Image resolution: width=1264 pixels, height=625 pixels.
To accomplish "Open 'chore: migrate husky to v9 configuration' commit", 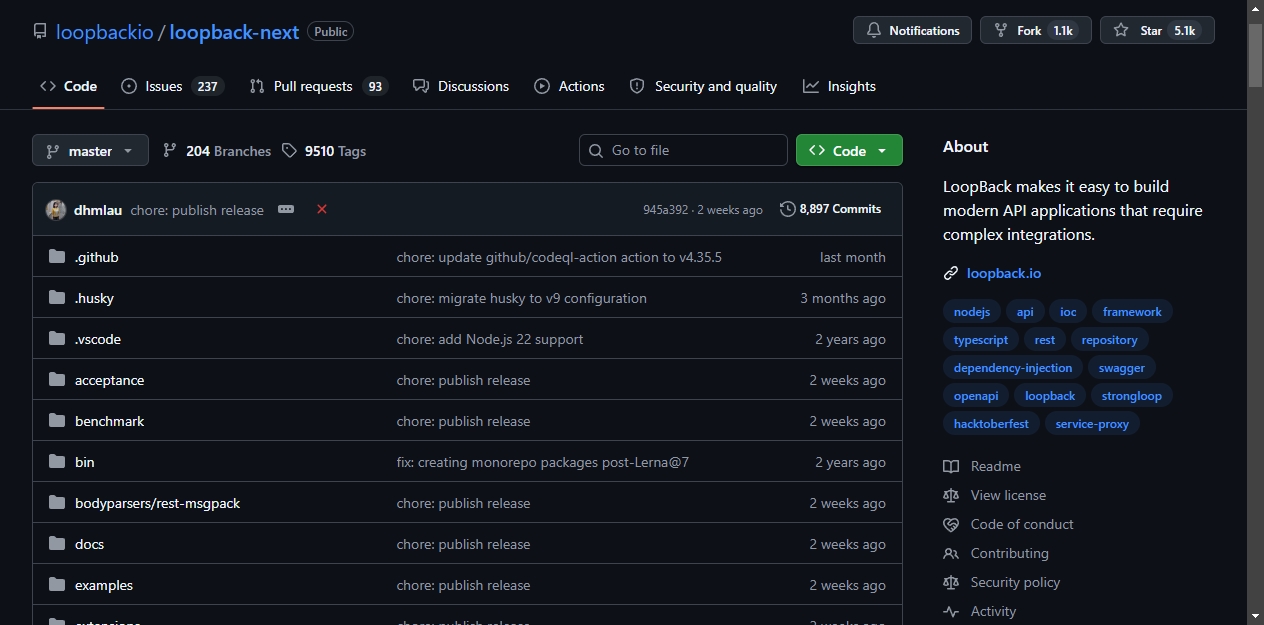I will pyautogui.click(x=521, y=298).
